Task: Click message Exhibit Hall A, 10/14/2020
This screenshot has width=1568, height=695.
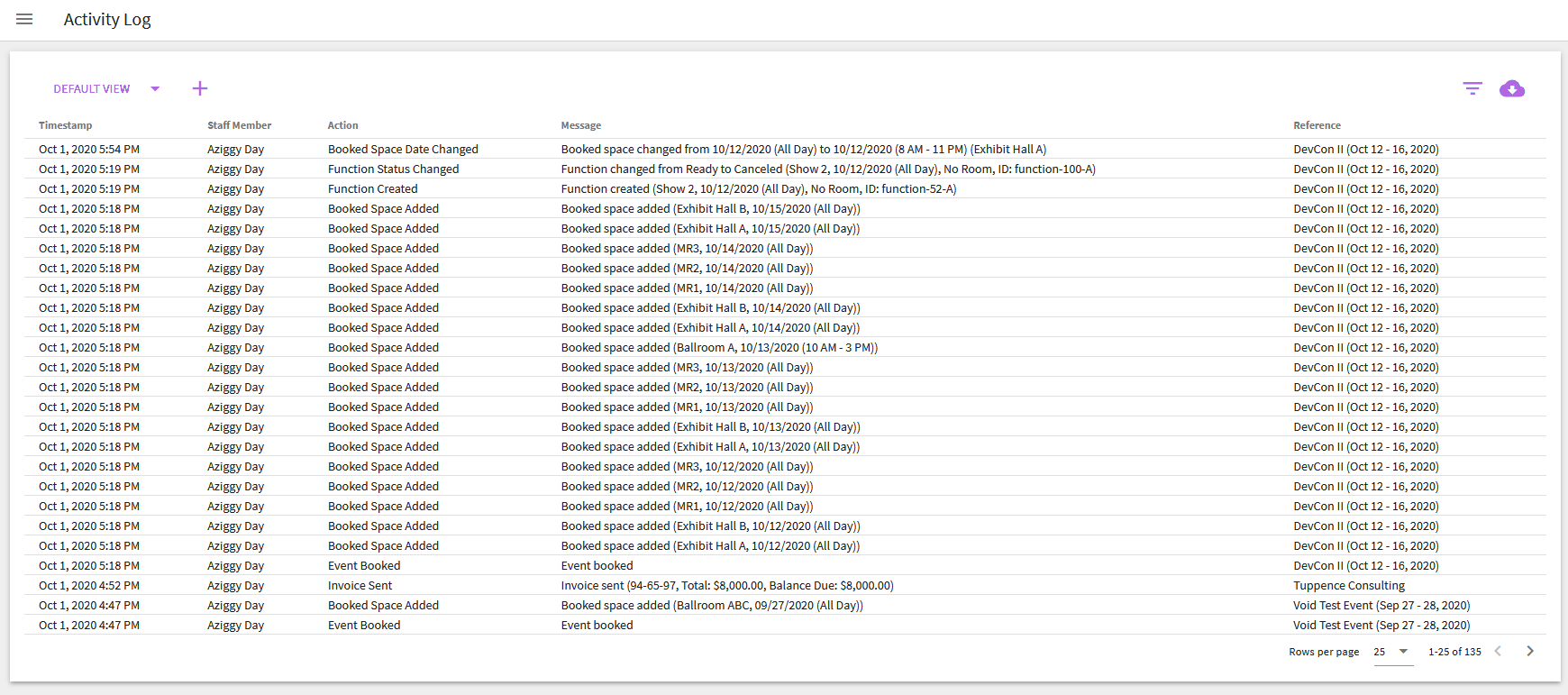Action: pyautogui.click(x=711, y=327)
